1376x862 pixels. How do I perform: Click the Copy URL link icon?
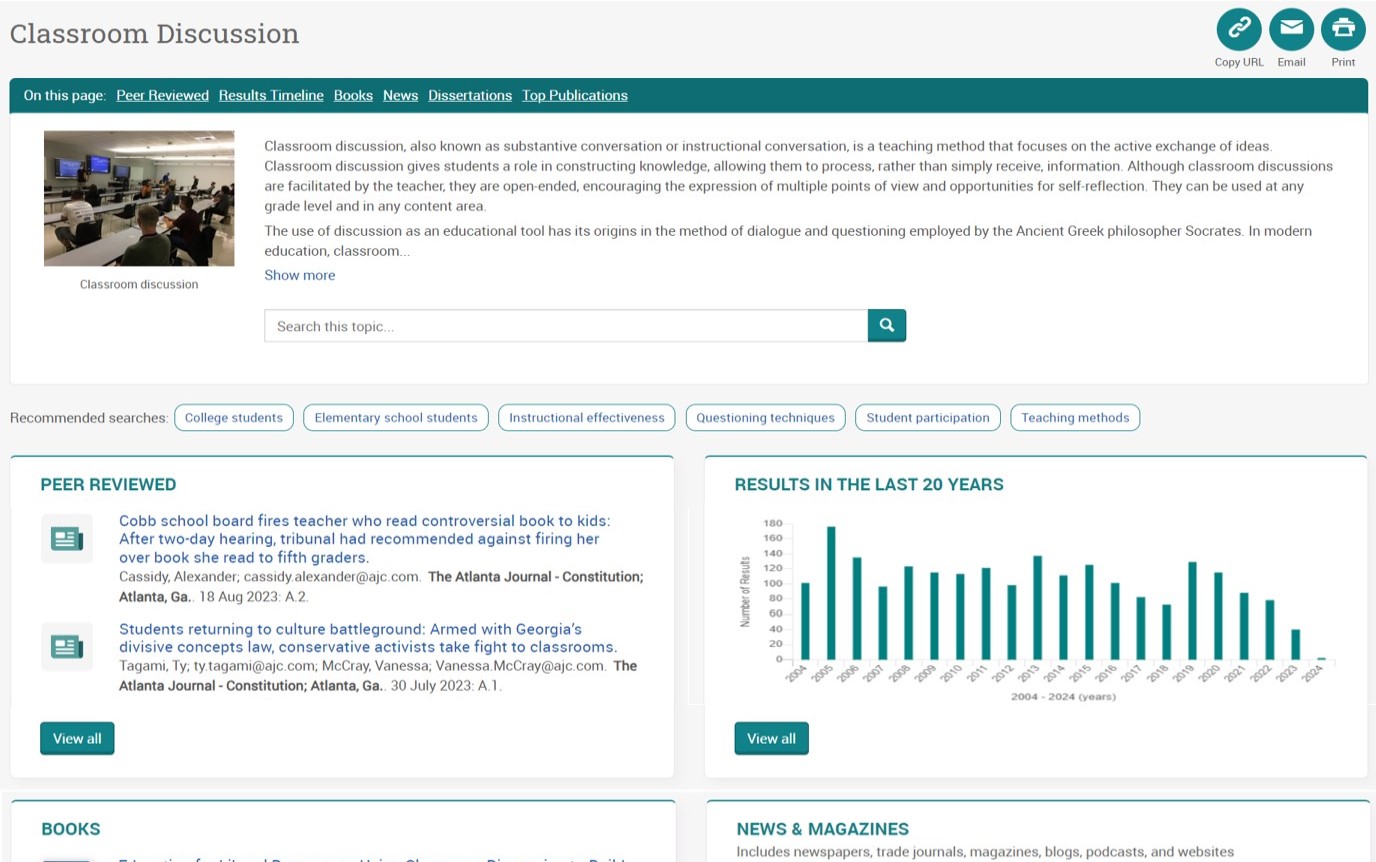1239,29
